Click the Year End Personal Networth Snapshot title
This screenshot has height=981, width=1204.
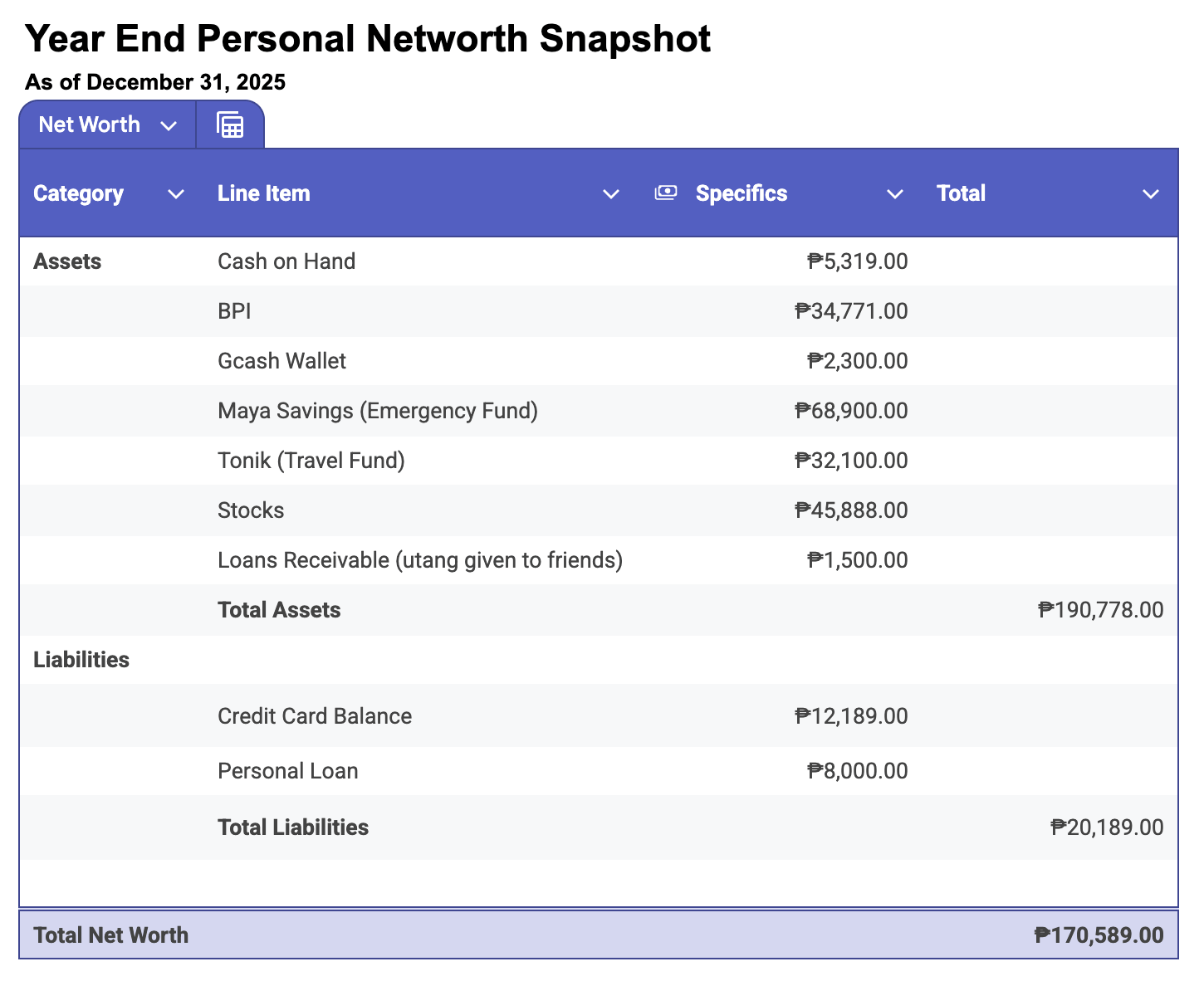[x=368, y=39]
